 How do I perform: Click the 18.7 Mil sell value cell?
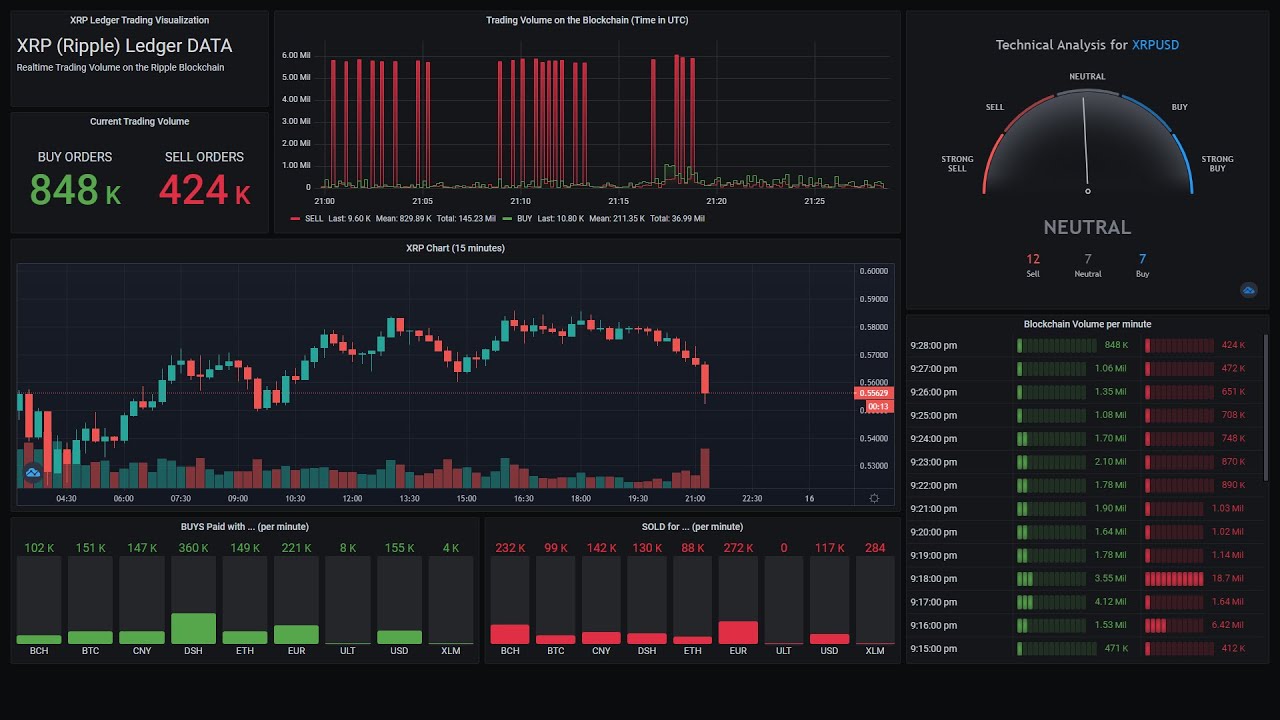click(x=1229, y=579)
